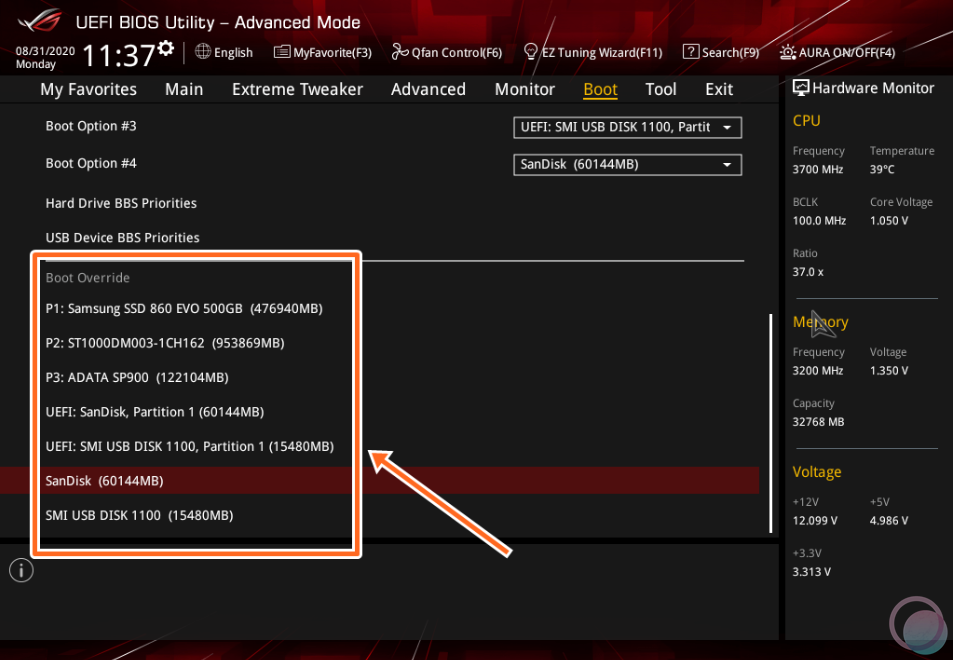Click the Hardware Monitor monitor icon

coord(801,88)
